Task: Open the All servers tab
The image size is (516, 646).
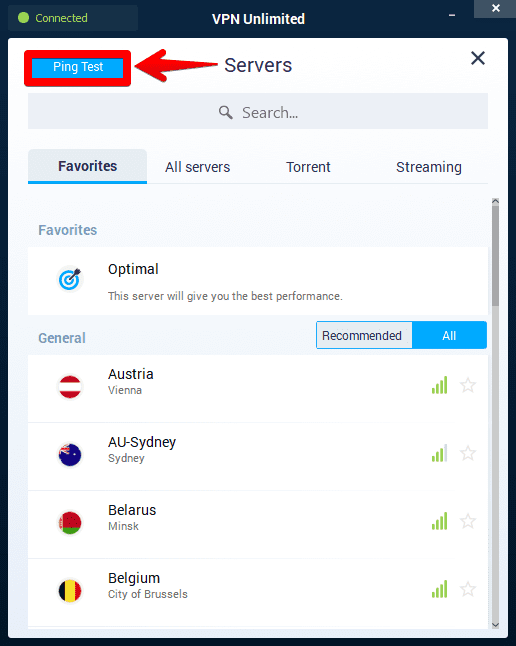Action: pos(197,167)
